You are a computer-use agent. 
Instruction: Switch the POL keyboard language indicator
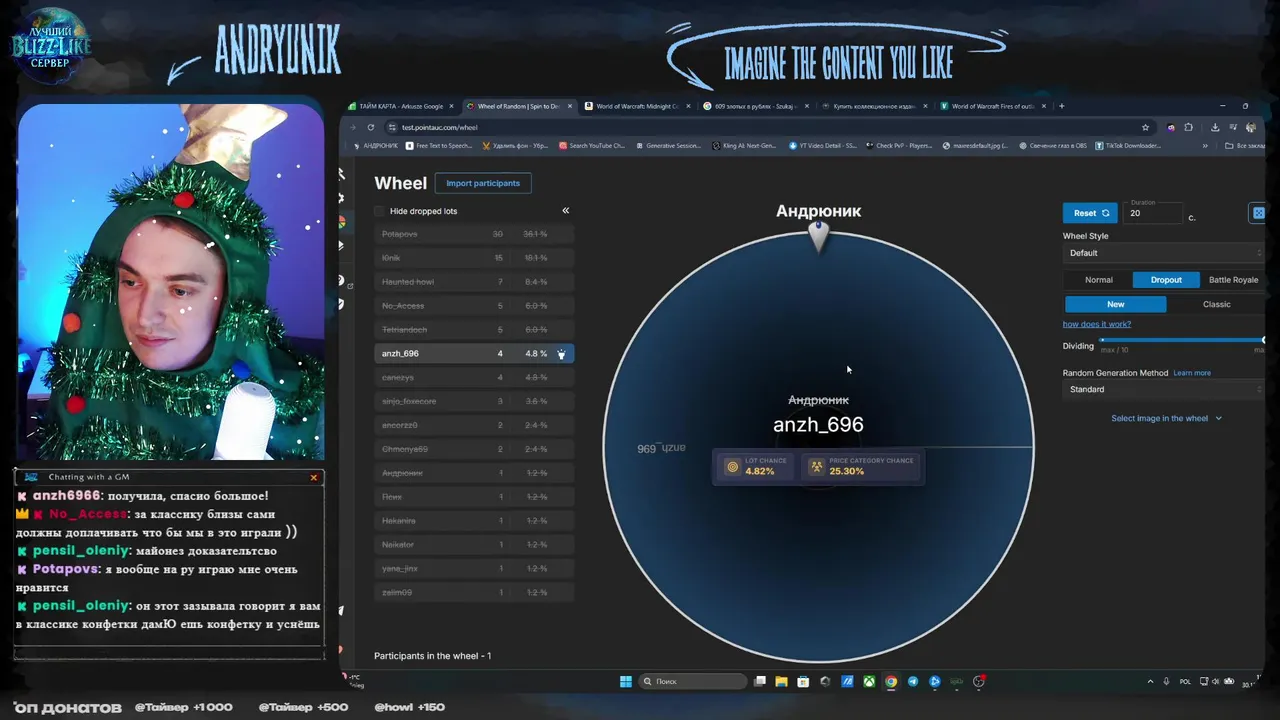[x=1185, y=681]
